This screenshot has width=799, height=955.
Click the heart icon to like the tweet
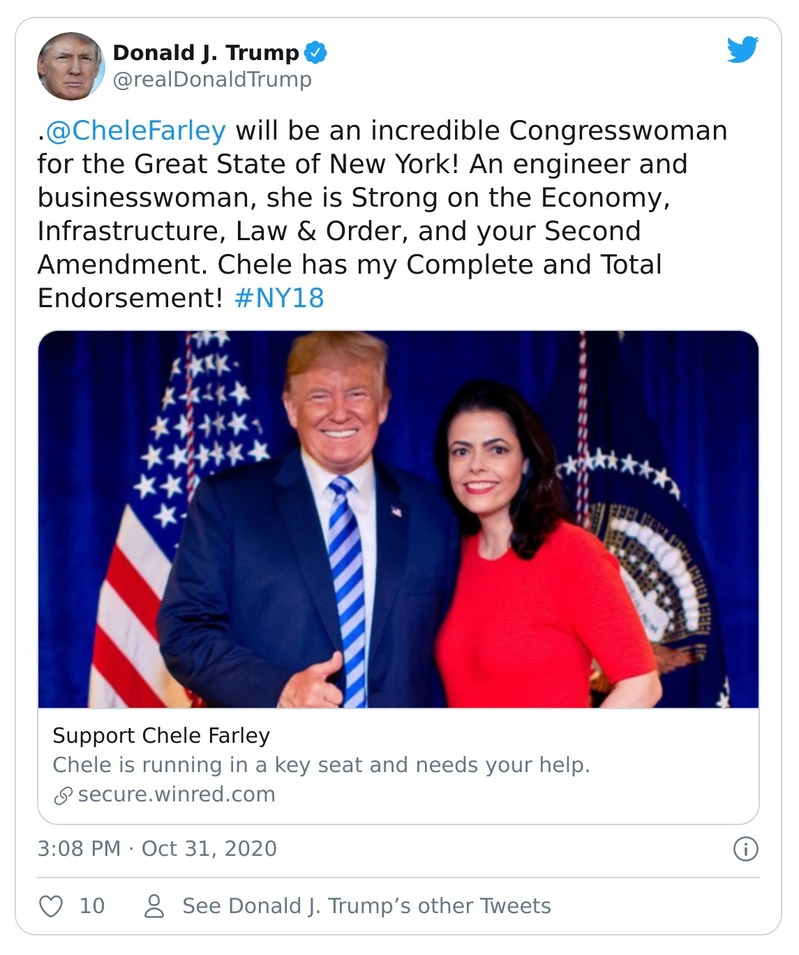click(51, 905)
